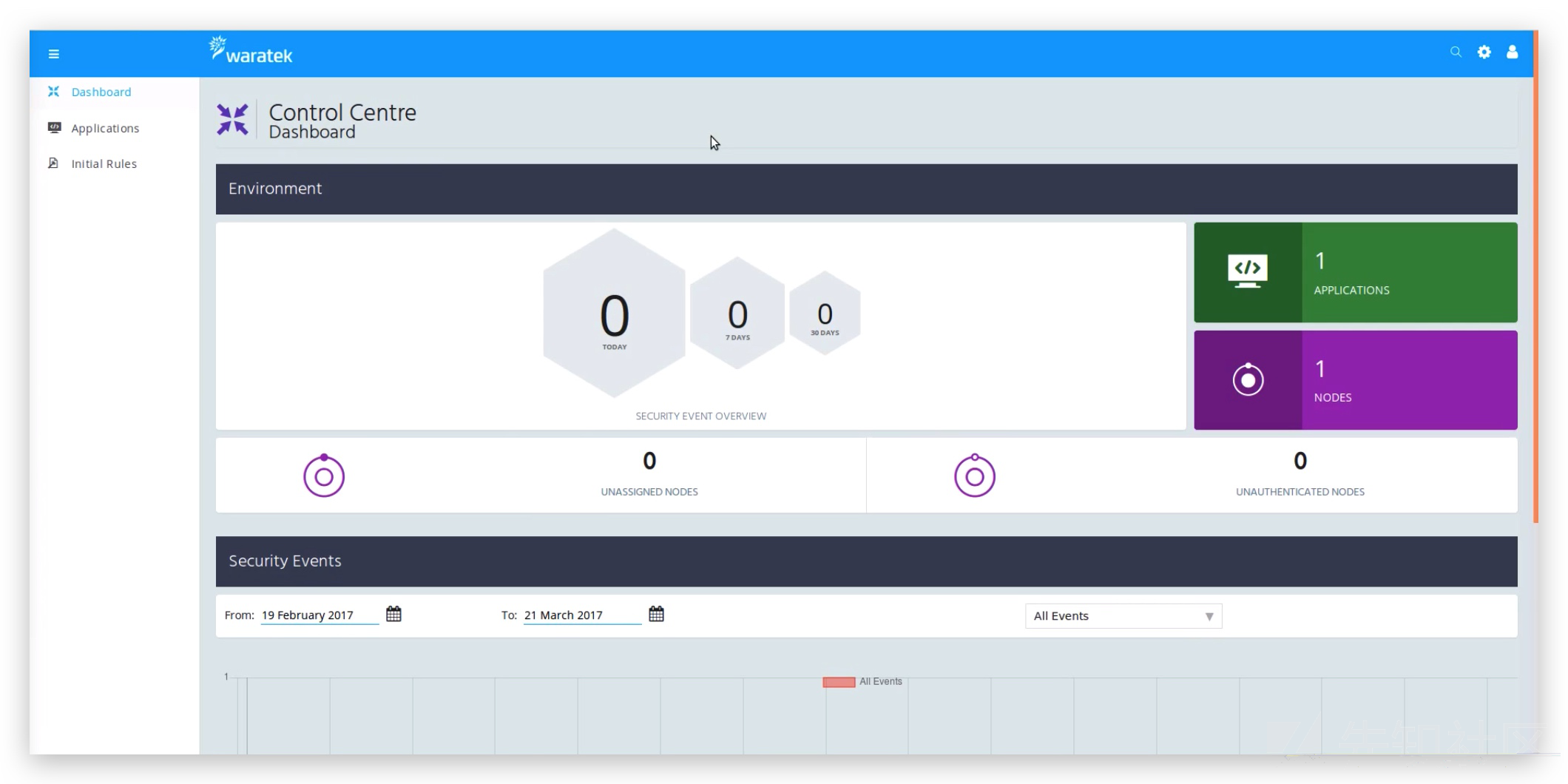Image resolution: width=1568 pixels, height=784 pixels.
Task: Edit the From date field
Action: pos(320,615)
